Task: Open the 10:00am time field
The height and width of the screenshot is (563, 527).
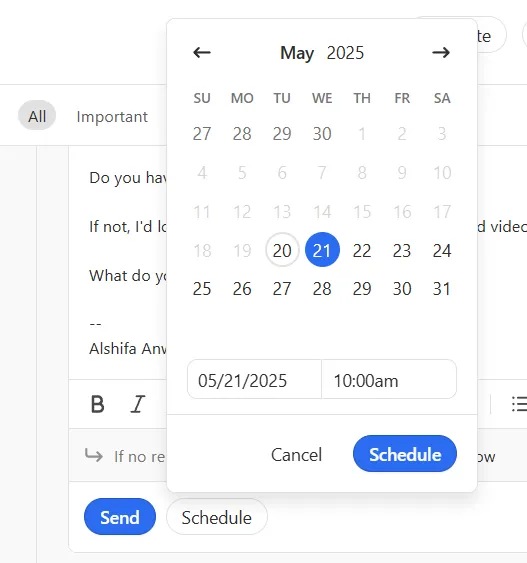Action: coord(389,379)
